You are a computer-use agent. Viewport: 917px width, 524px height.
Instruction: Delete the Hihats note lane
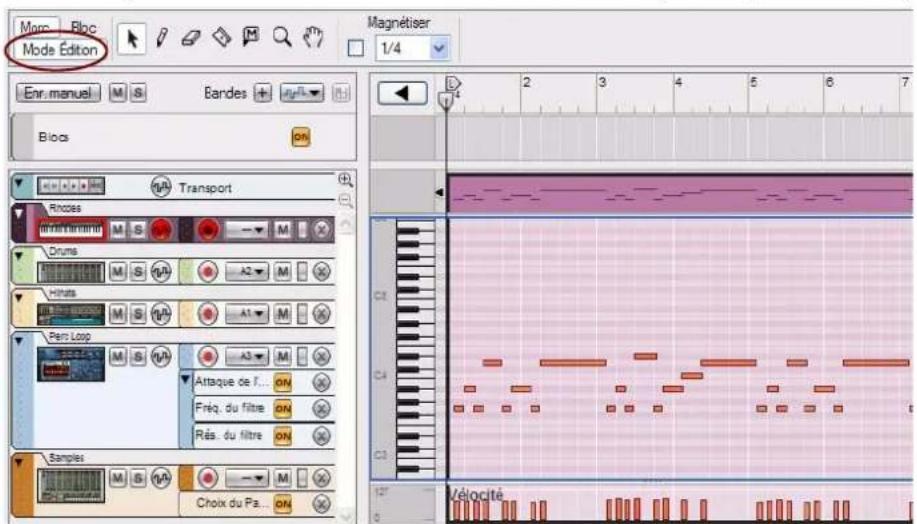320,314
